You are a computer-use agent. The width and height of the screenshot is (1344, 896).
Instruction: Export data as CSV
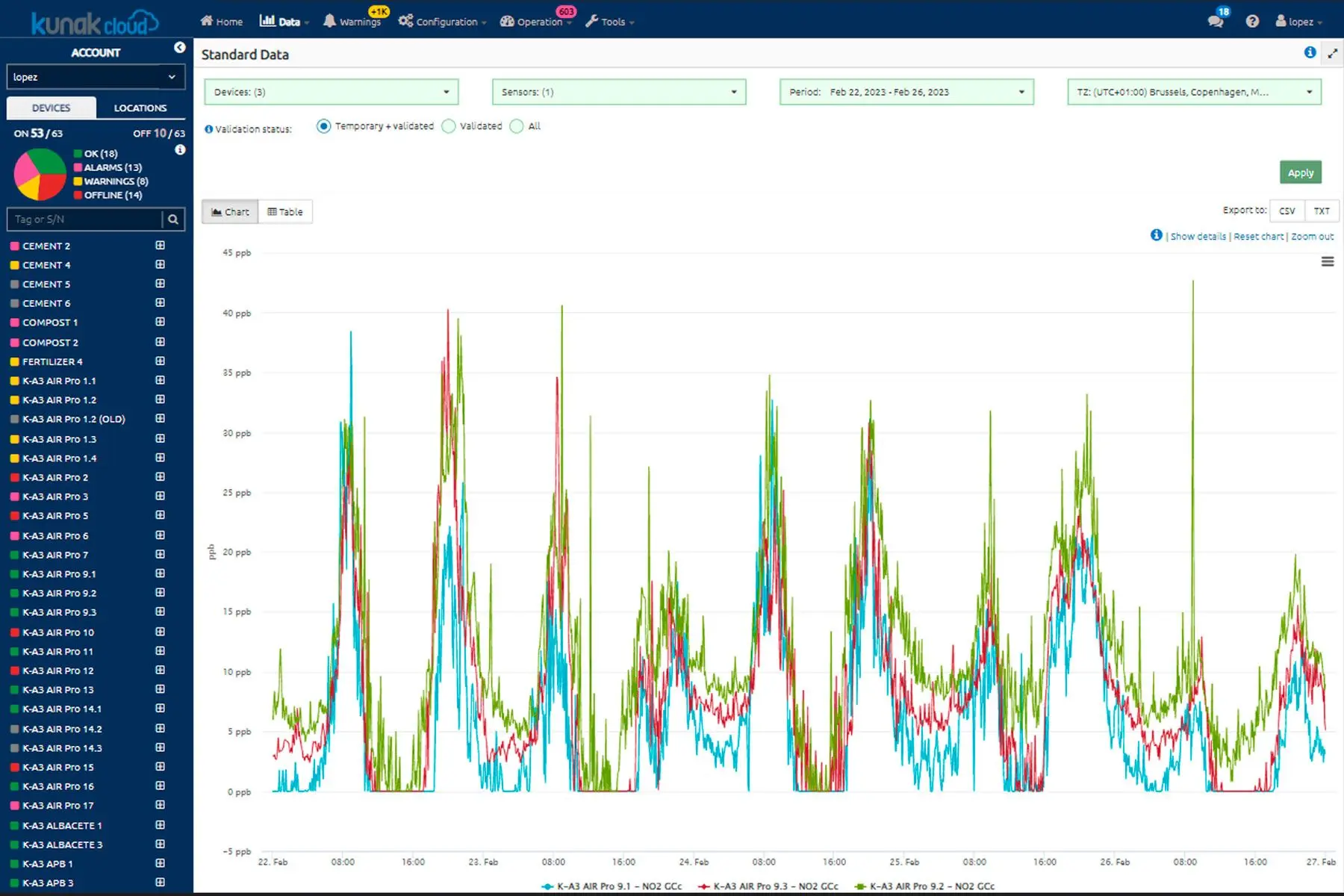tap(1287, 211)
